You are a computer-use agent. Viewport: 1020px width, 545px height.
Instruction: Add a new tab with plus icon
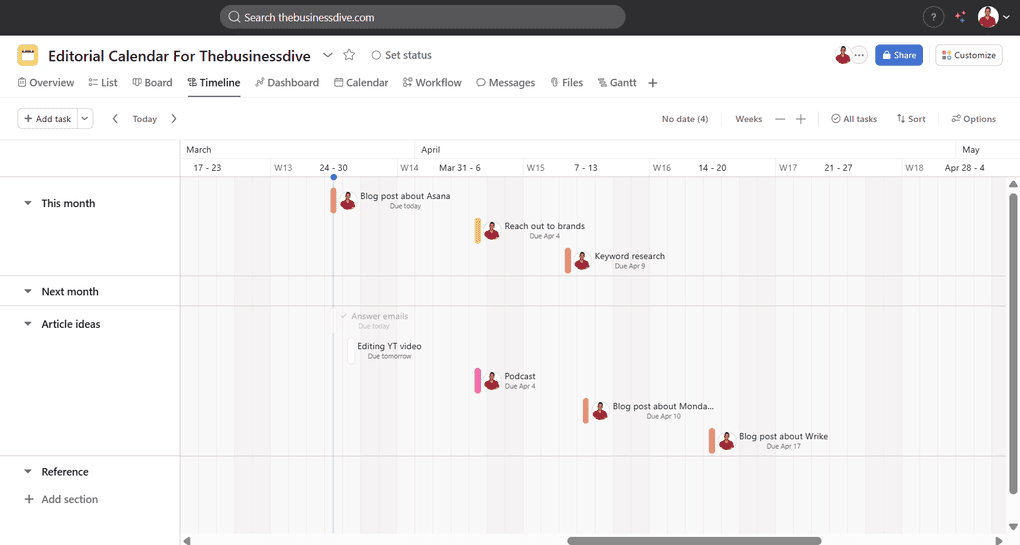652,83
